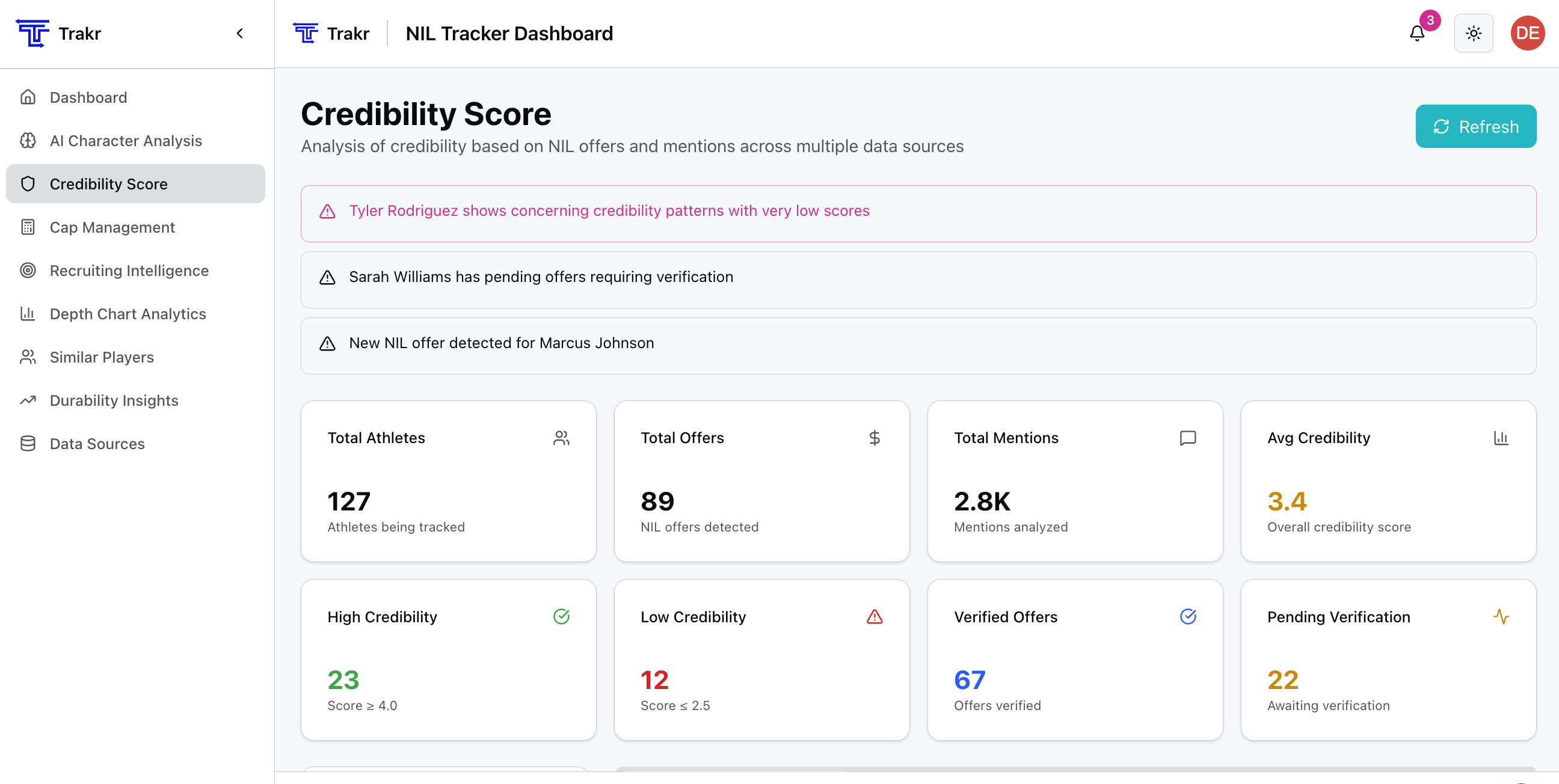Open AI Character Analysis page
This screenshot has width=1559, height=784.
(125, 141)
